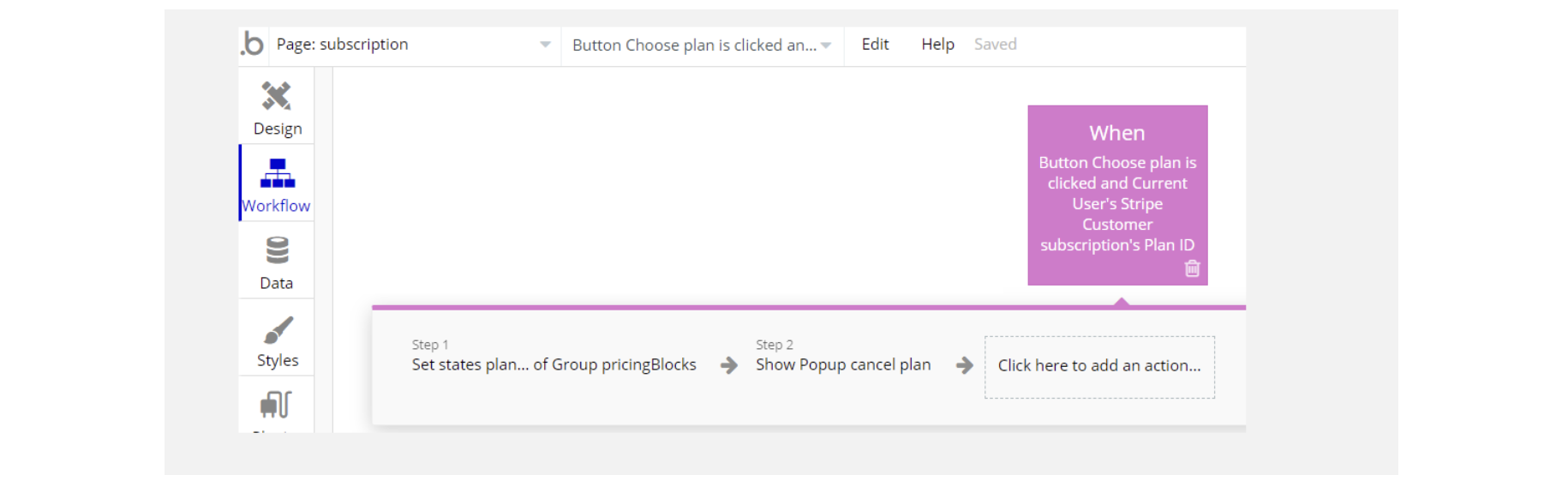Viewport: 1568px width, 487px height.
Task: Open the Data tab icon
Action: pos(277,250)
